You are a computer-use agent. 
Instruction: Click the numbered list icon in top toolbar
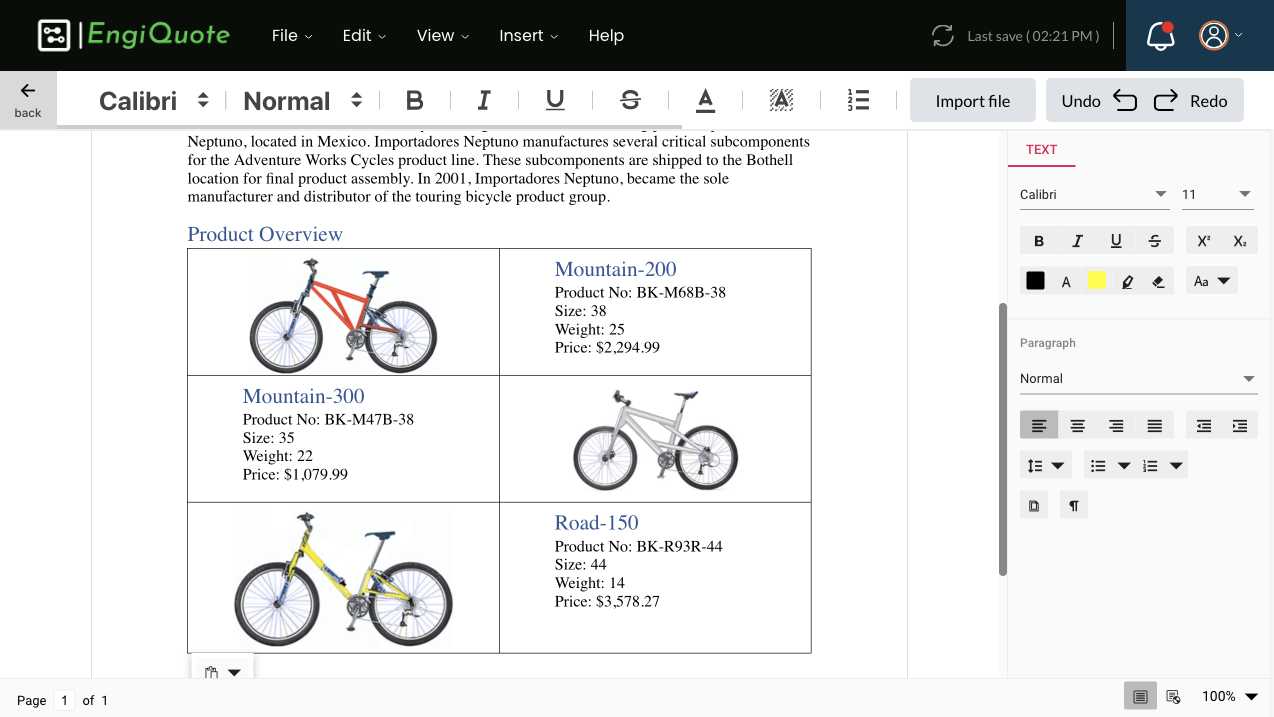(858, 100)
